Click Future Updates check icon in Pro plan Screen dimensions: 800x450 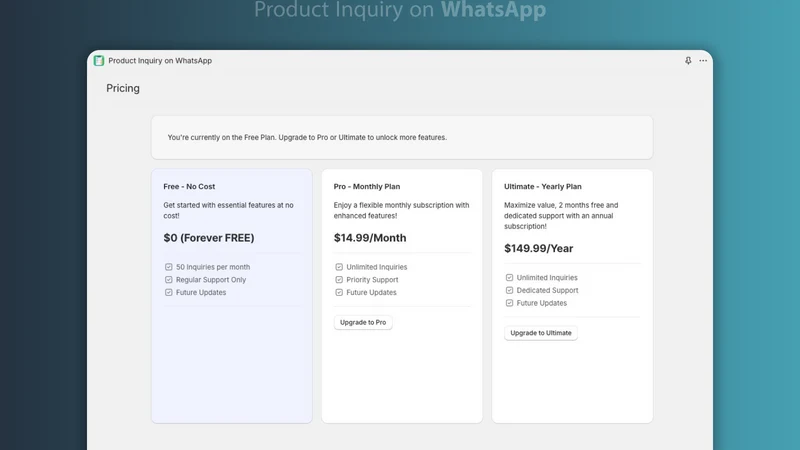(x=339, y=292)
